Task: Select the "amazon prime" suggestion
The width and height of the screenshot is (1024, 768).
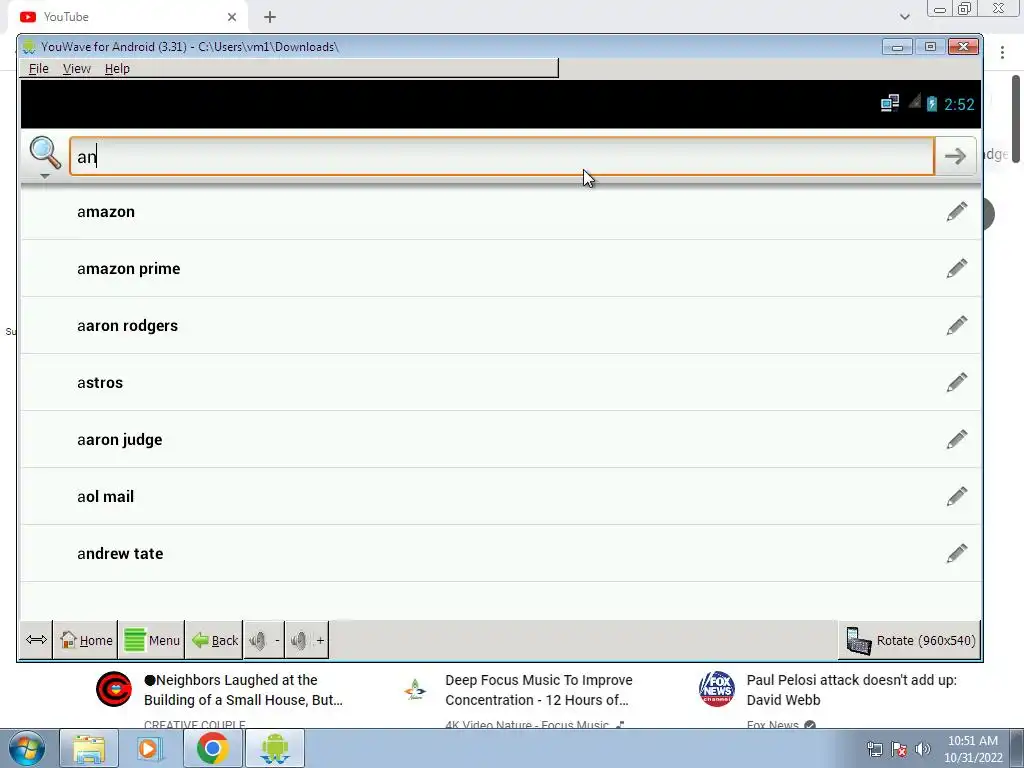Action: click(x=501, y=268)
